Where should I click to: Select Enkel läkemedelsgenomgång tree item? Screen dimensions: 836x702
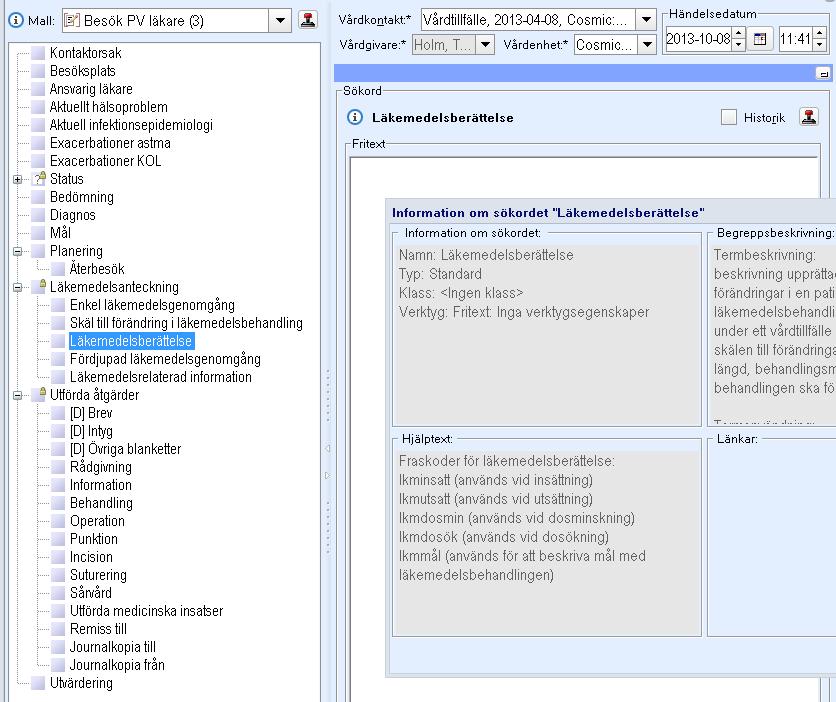click(x=152, y=305)
